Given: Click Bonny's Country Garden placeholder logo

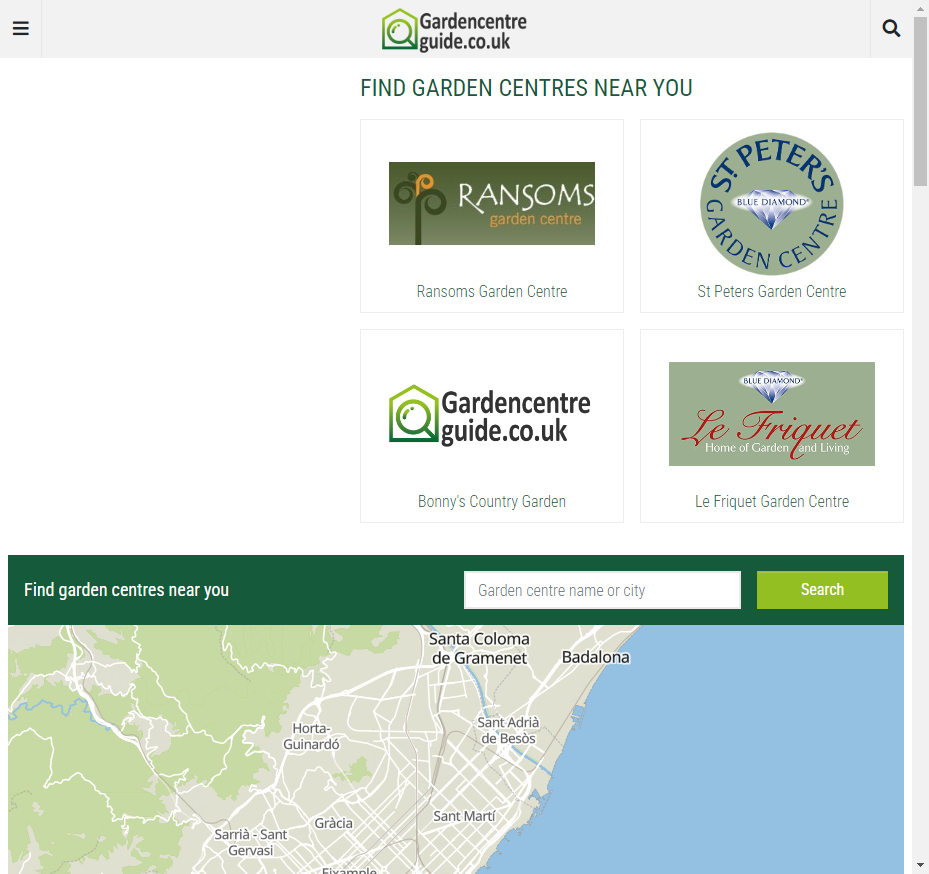Looking at the screenshot, I should coord(491,414).
